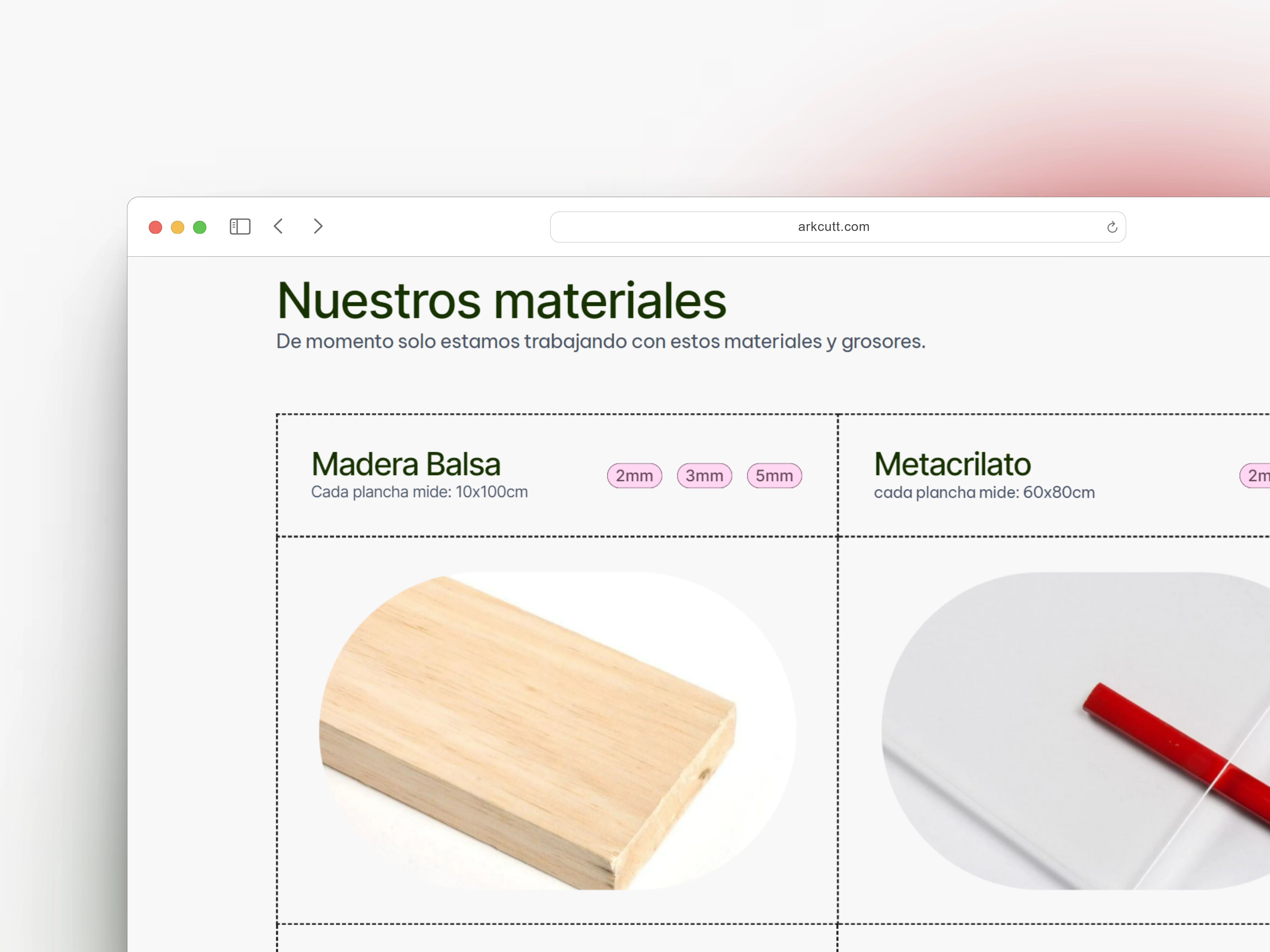Maximize the window with green button
Viewport: 1270px width, 952px height.
(x=200, y=227)
